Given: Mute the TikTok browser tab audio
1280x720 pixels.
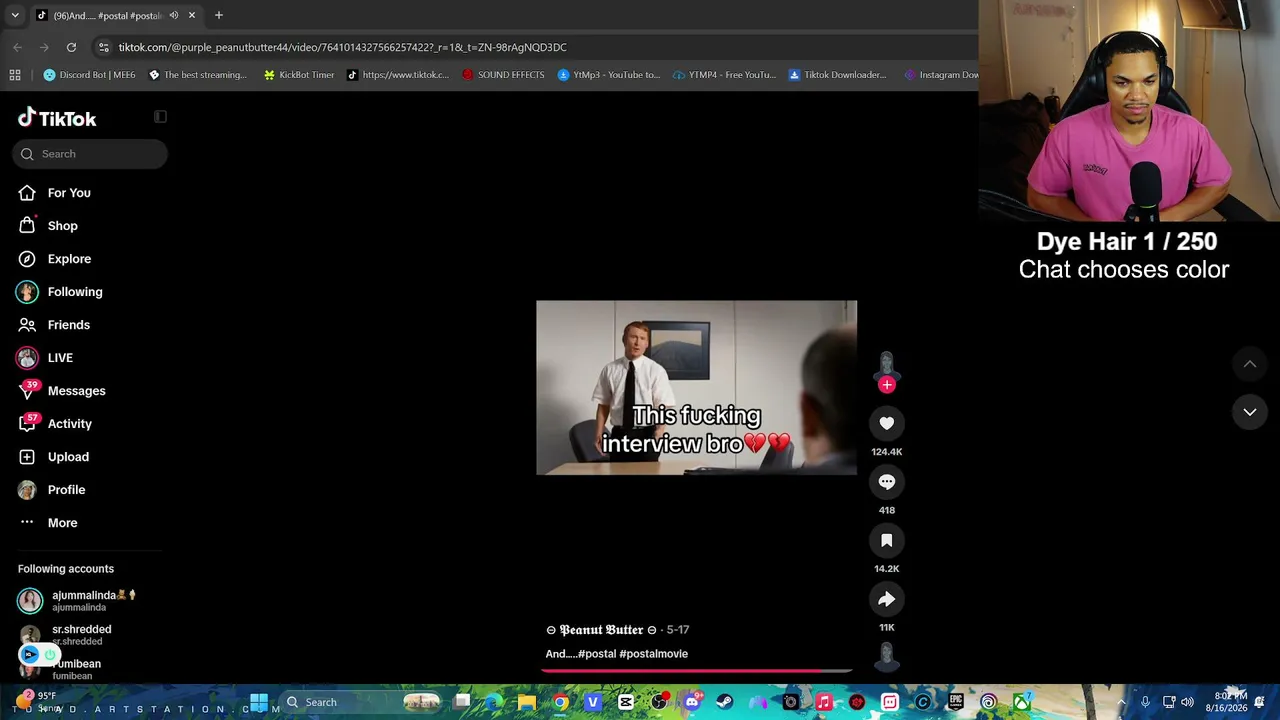Looking at the screenshot, I should pyautogui.click(x=174, y=15).
